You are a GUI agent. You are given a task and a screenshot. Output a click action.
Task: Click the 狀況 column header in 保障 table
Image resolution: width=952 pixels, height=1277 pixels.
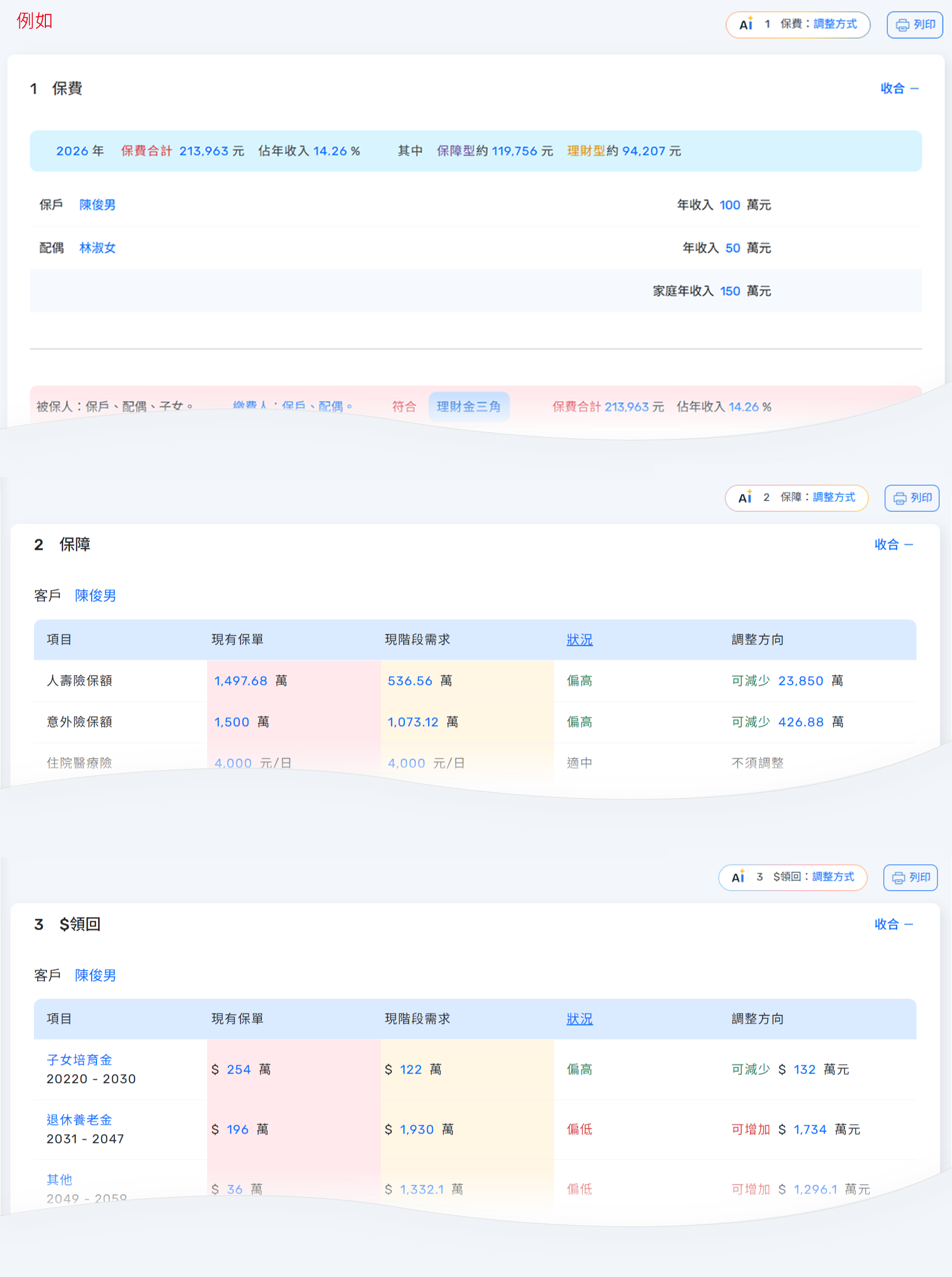pyautogui.click(x=579, y=640)
